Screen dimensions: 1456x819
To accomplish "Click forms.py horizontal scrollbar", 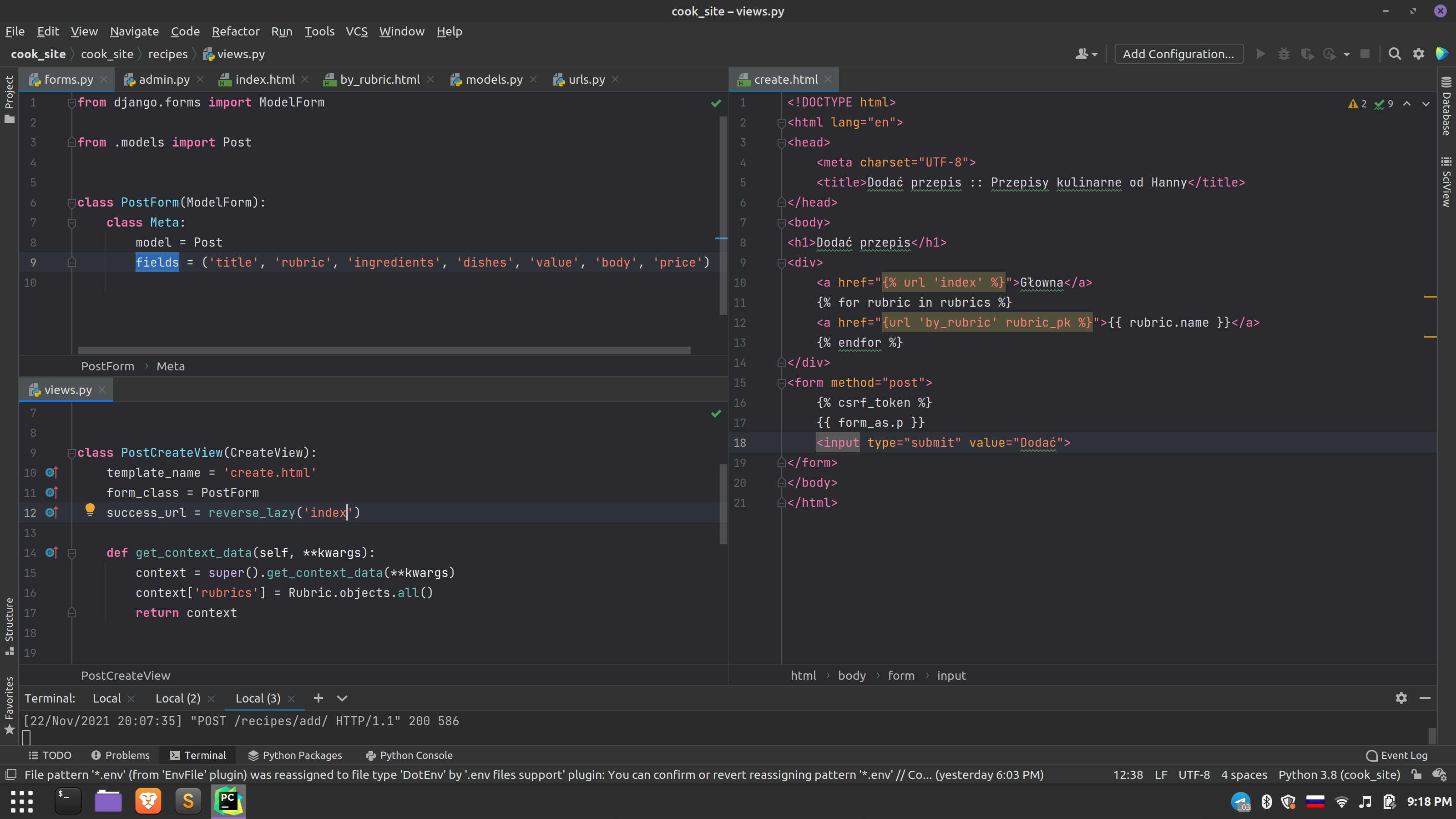I will coord(384,350).
